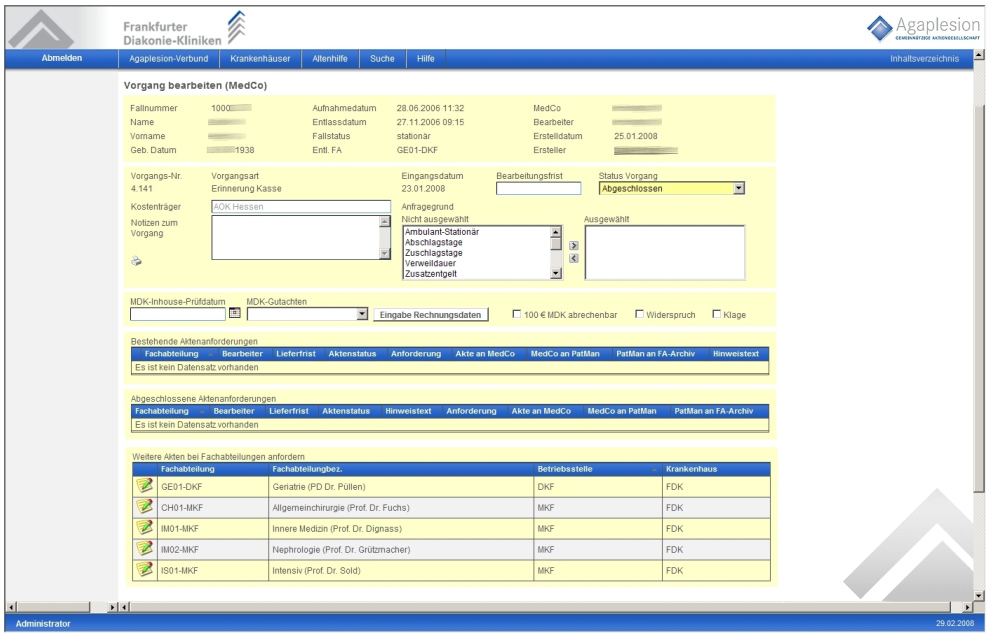
Task: Sort Abgeschlossene Aktenanforderungen by Bearbeiter column
Action: point(234,411)
